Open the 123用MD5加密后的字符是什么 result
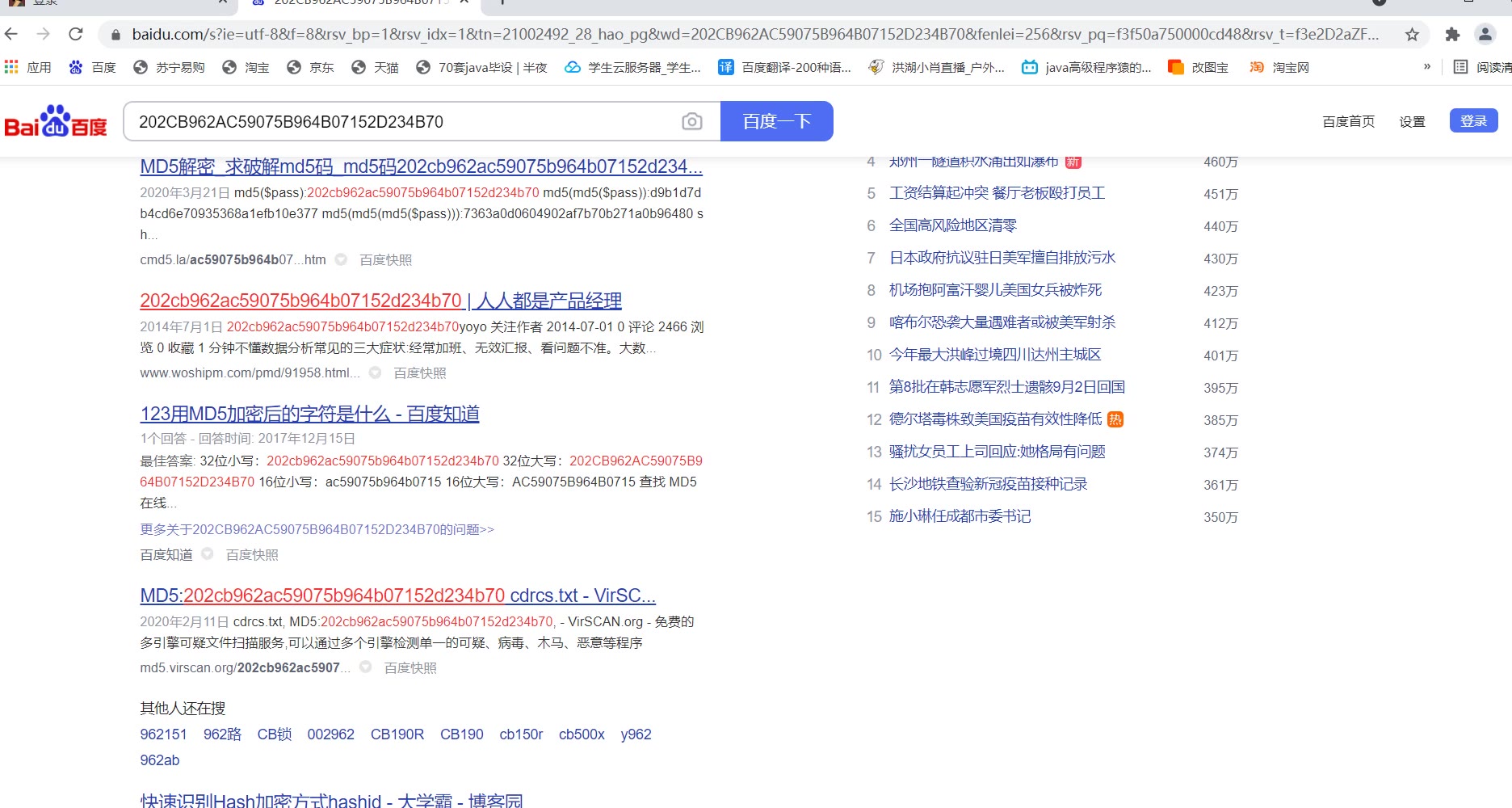 (309, 414)
